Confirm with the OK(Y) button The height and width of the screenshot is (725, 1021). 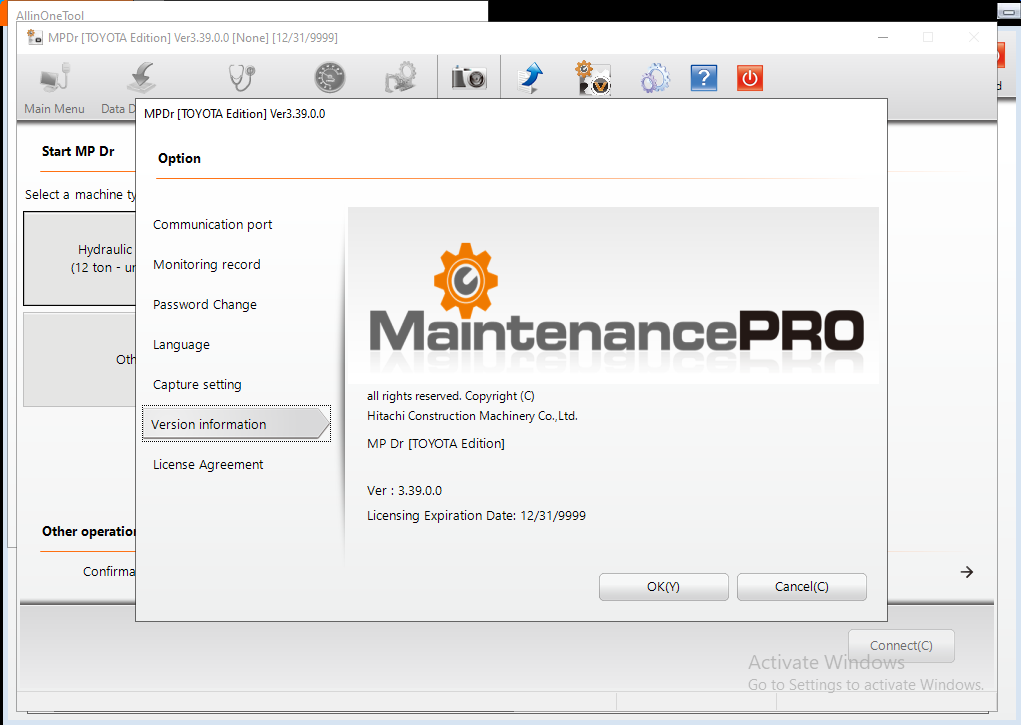[x=664, y=587]
